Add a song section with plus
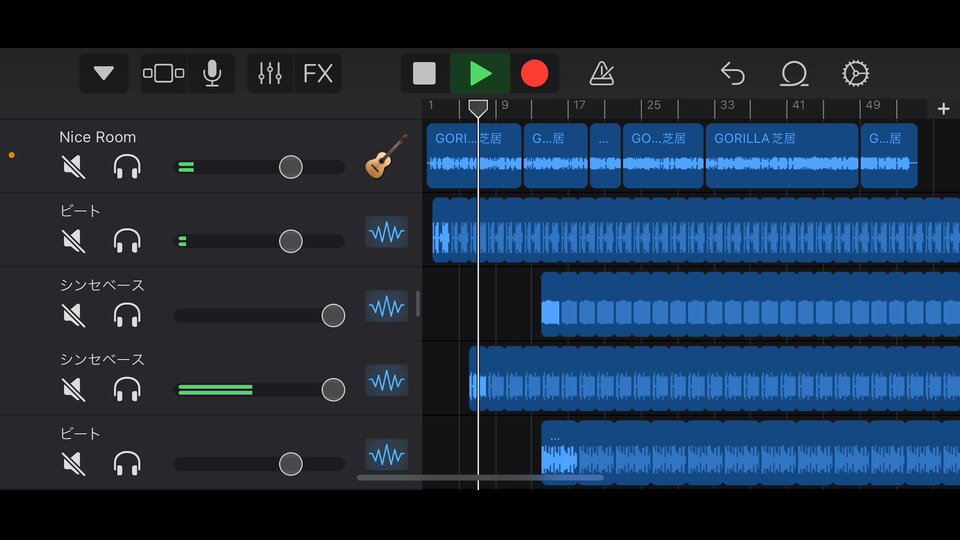Image resolution: width=960 pixels, height=540 pixels. tap(943, 109)
